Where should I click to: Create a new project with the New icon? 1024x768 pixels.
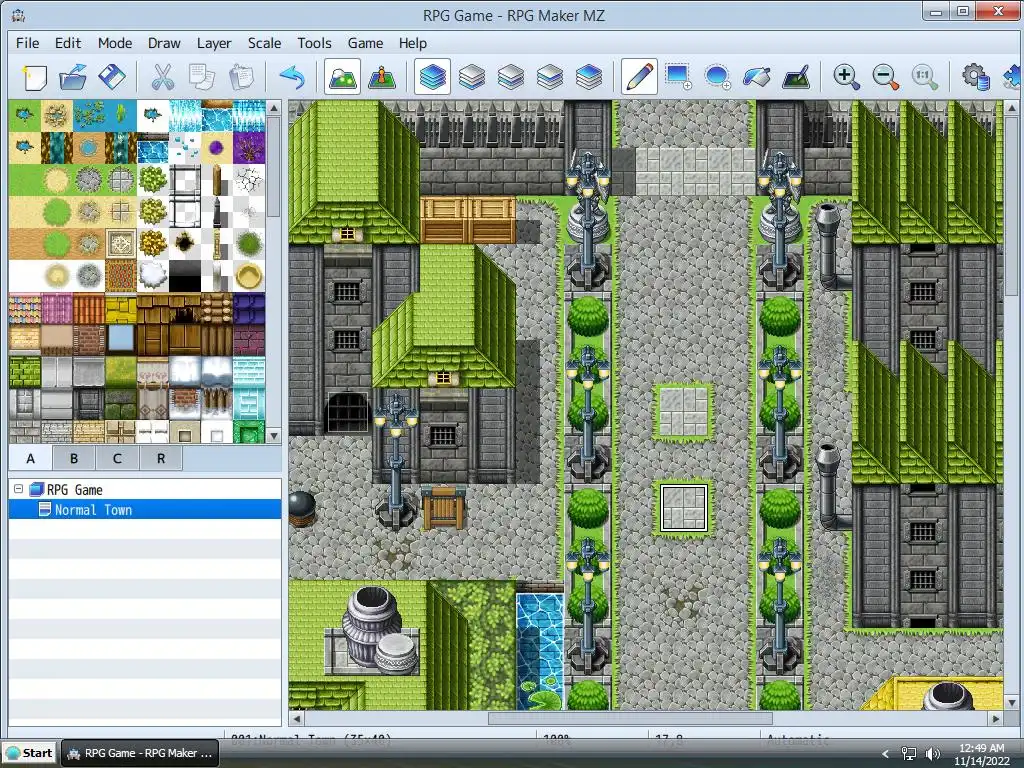click(33, 77)
